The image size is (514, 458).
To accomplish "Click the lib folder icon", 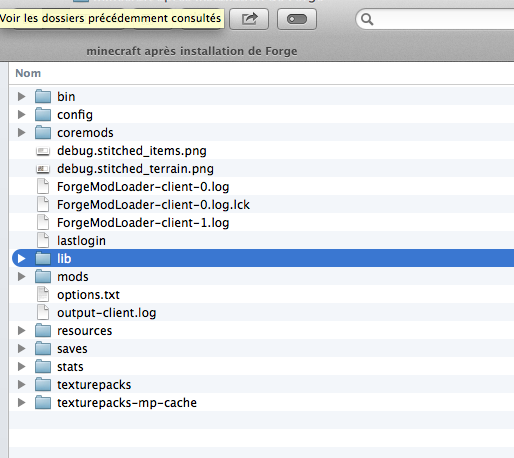I will (x=43, y=258).
